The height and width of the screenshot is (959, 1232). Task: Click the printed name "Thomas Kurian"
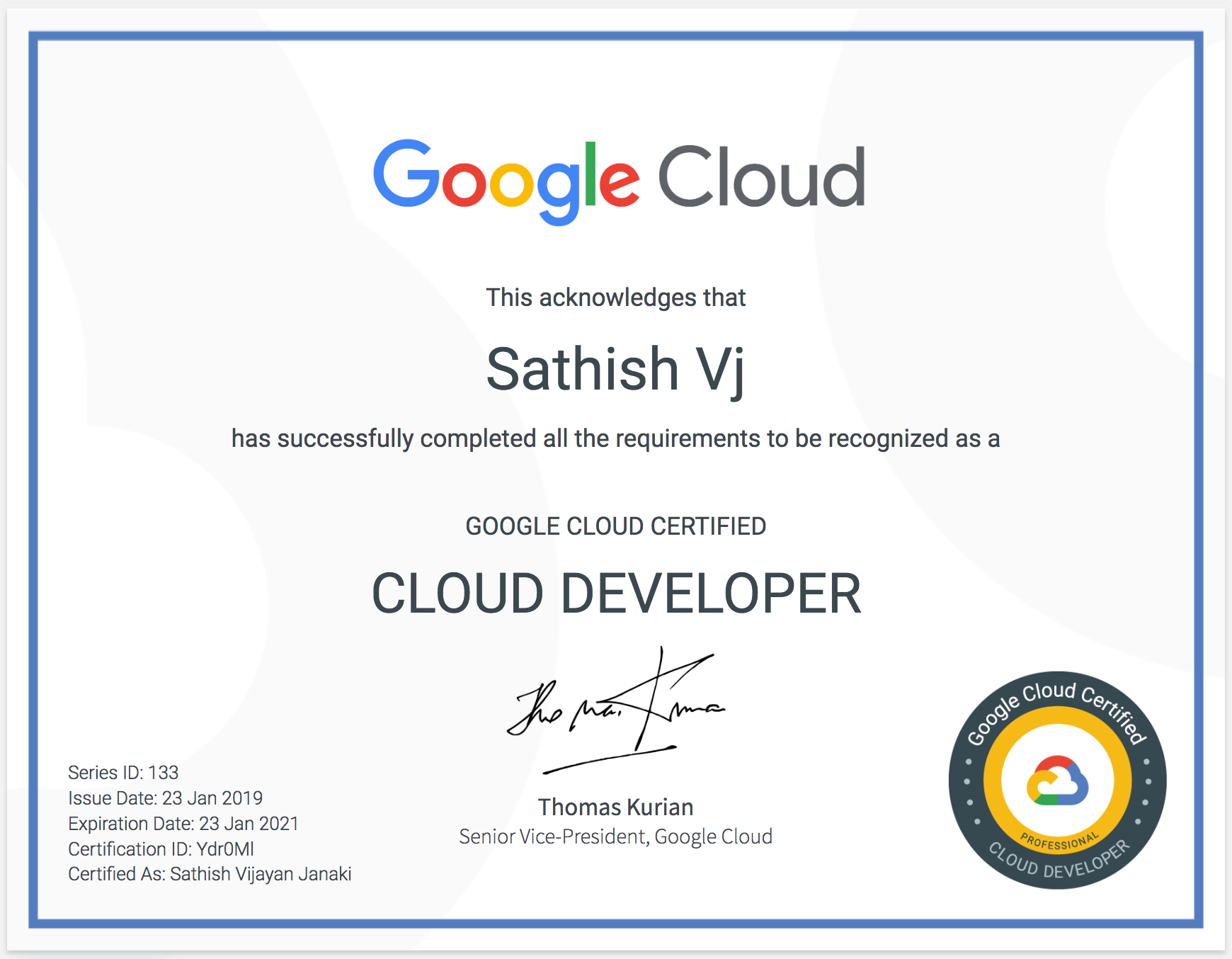(x=615, y=807)
